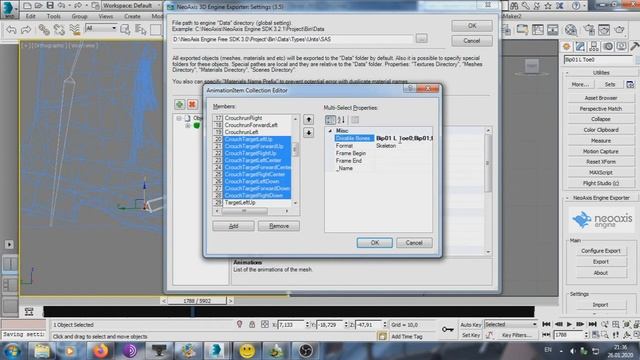
Task: Click the Data directory path field
Action: click(293, 39)
